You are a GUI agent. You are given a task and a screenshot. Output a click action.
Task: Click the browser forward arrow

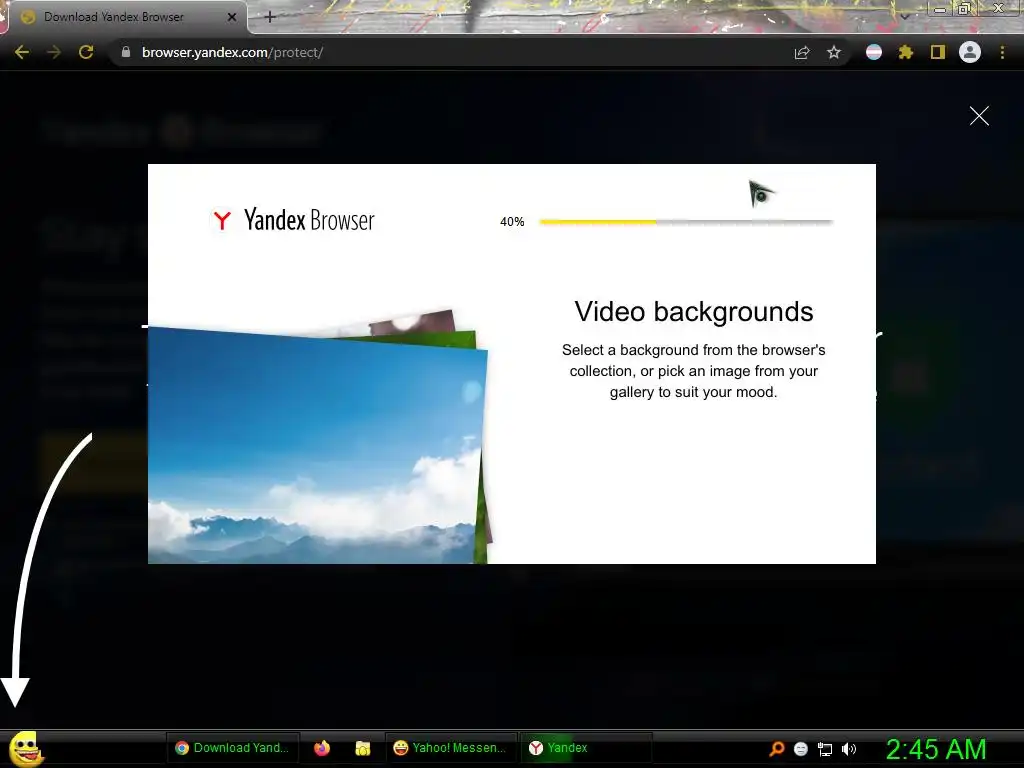tap(54, 52)
